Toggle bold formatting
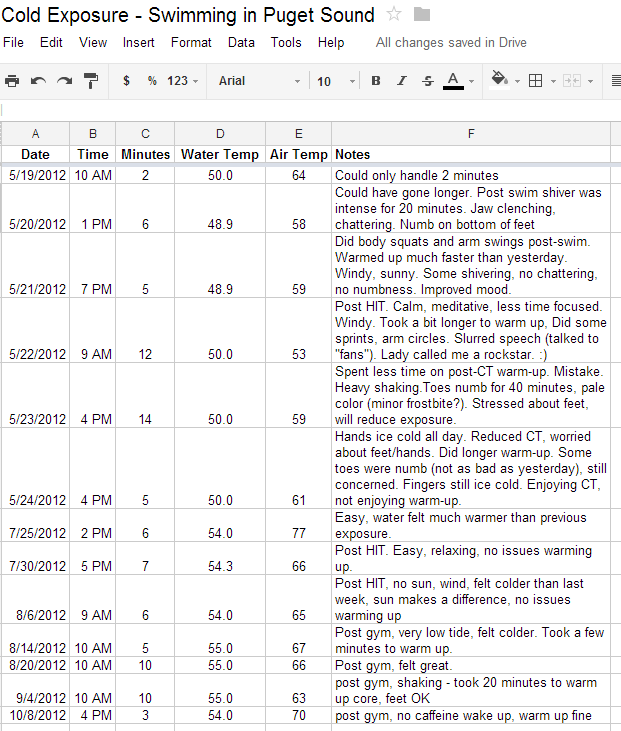Screen dimensions: 621x731 pos(376,81)
